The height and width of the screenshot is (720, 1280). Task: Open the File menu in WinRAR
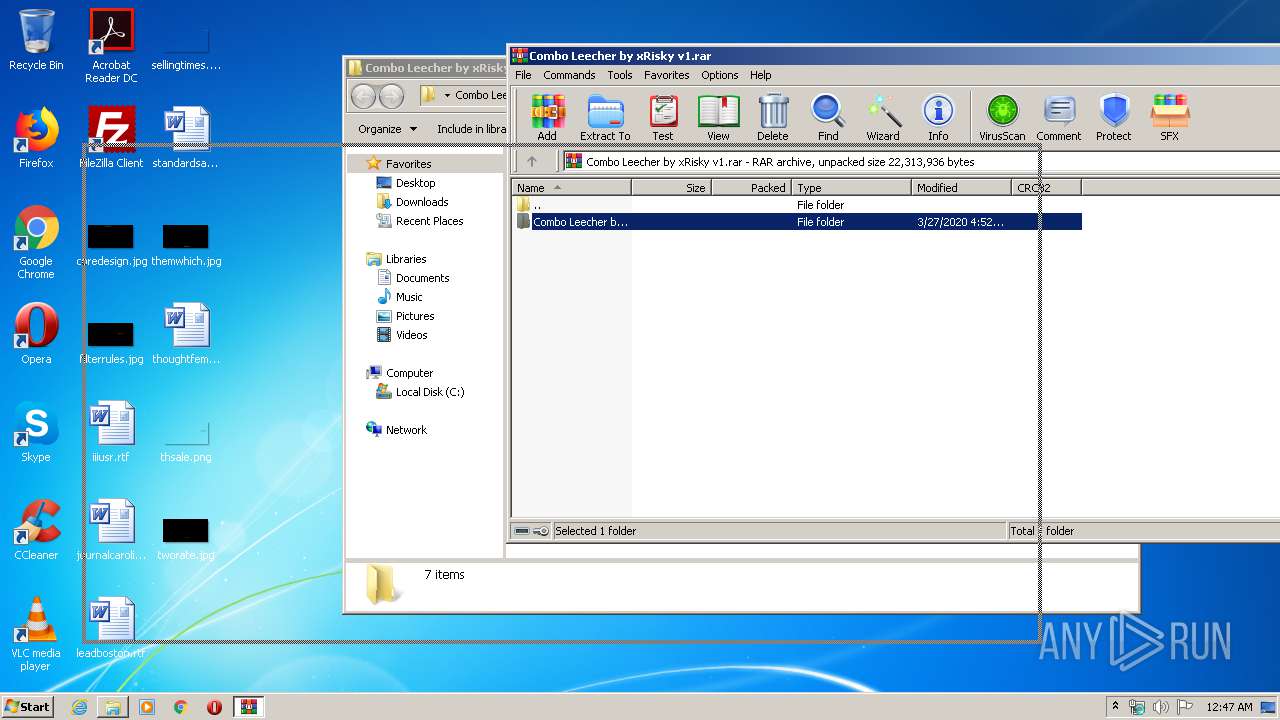click(x=523, y=75)
